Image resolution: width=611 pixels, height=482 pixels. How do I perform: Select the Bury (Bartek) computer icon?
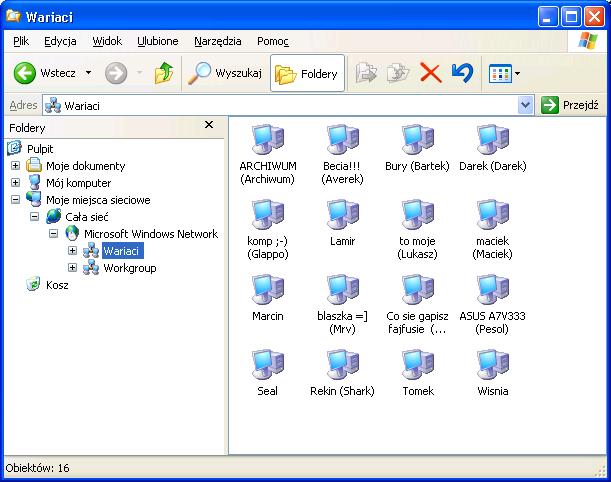pyautogui.click(x=417, y=142)
